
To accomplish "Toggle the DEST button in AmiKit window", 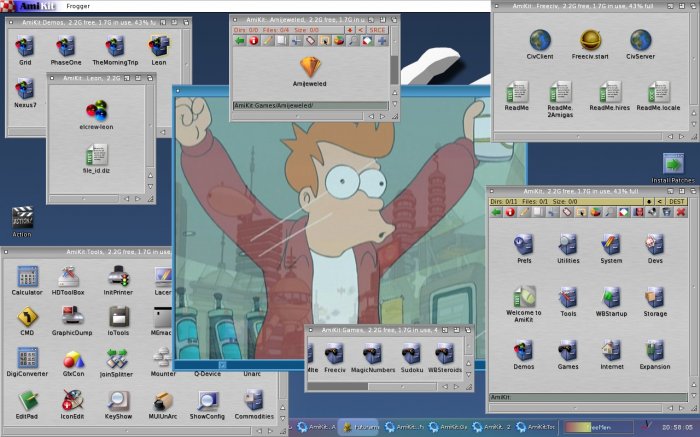I will 677,202.
